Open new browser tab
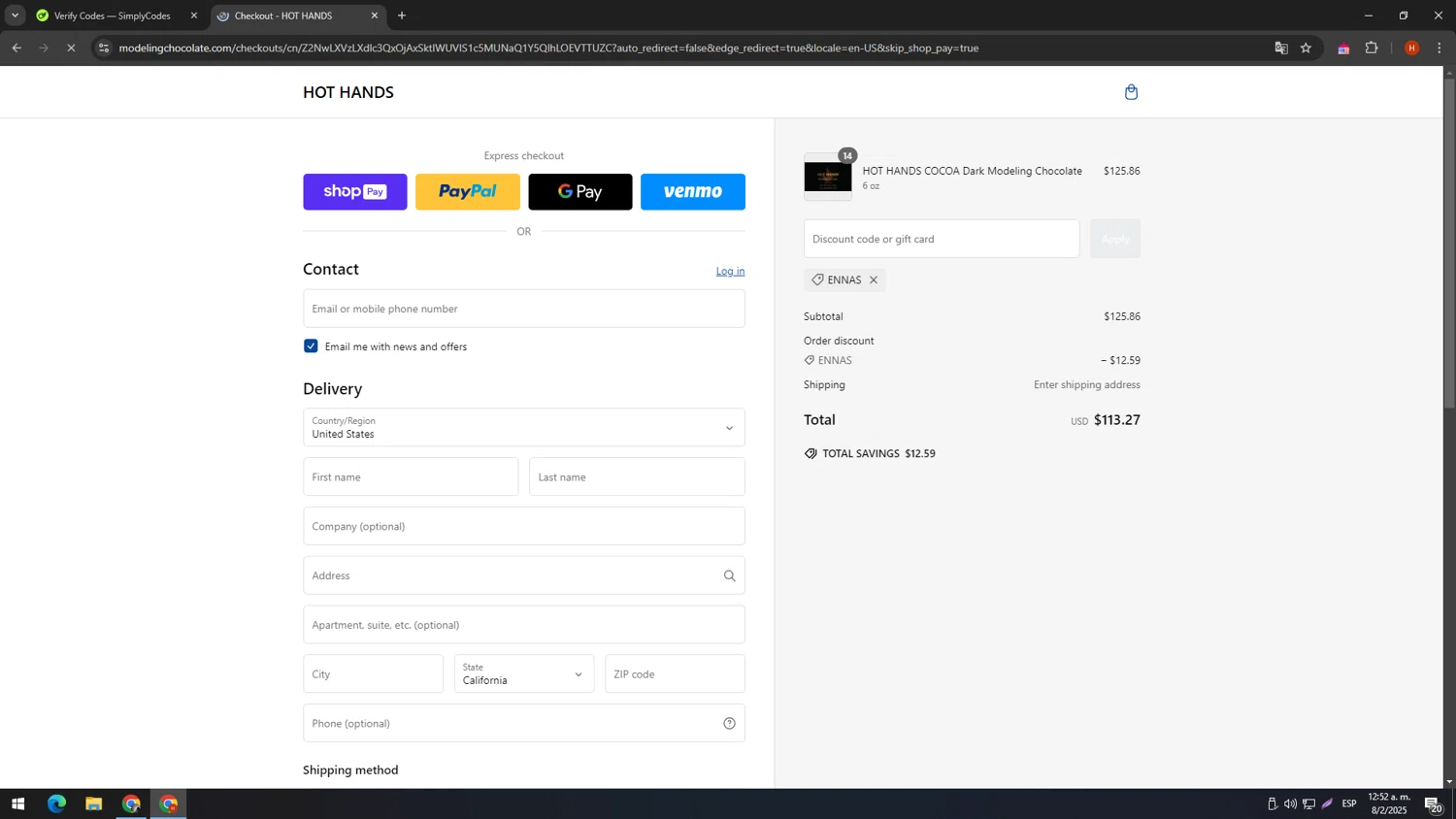 tap(402, 16)
